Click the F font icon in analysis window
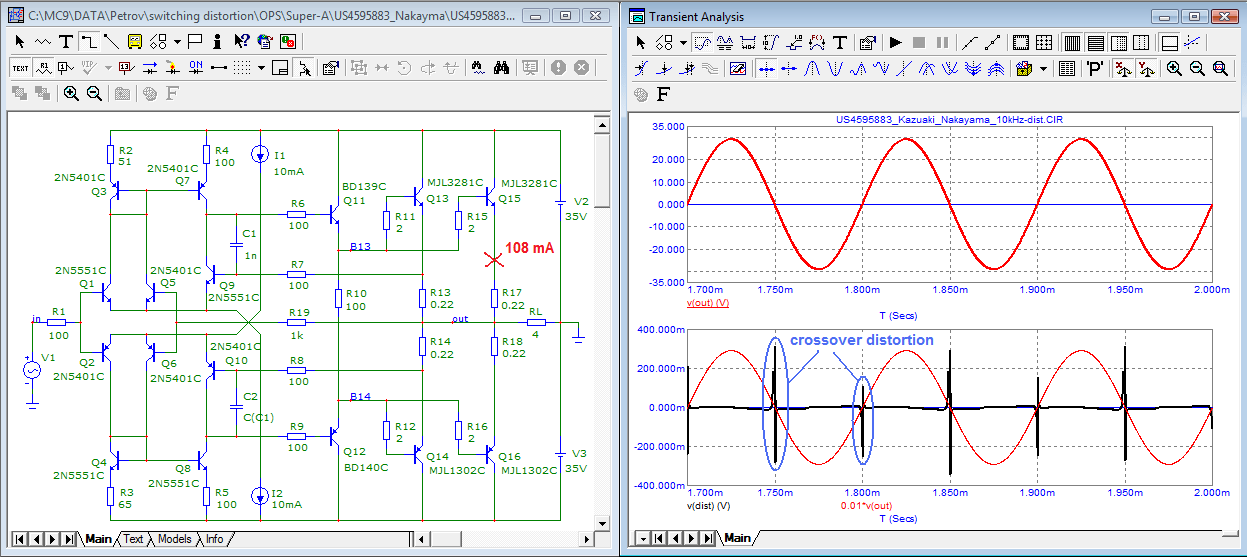The height and width of the screenshot is (557, 1247). pyautogui.click(x=663, y=94)
